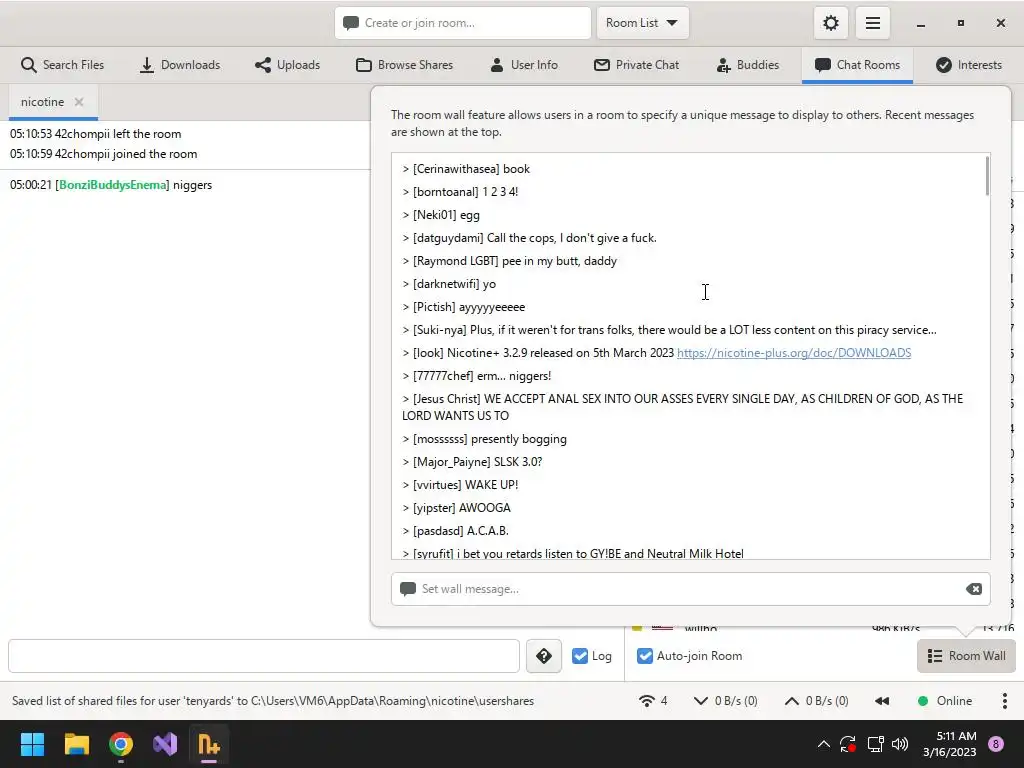
Task: Show hidden system tray icons
Action: (x=824, y=744)
